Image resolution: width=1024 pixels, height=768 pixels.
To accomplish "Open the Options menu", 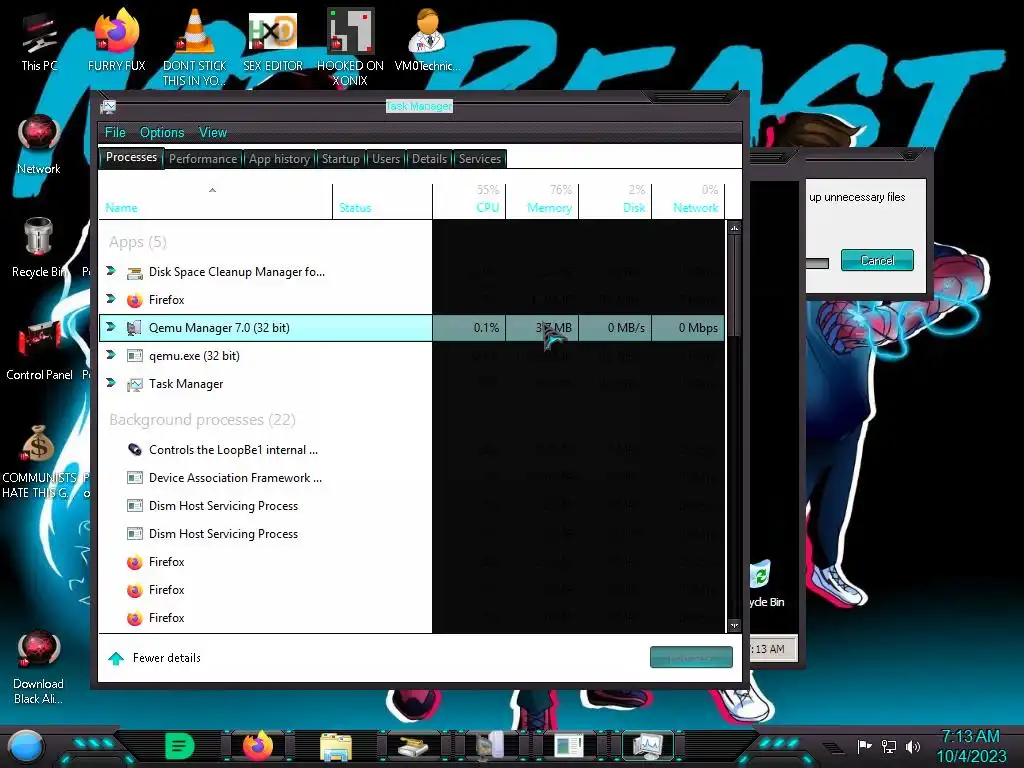I will [162, 133].
